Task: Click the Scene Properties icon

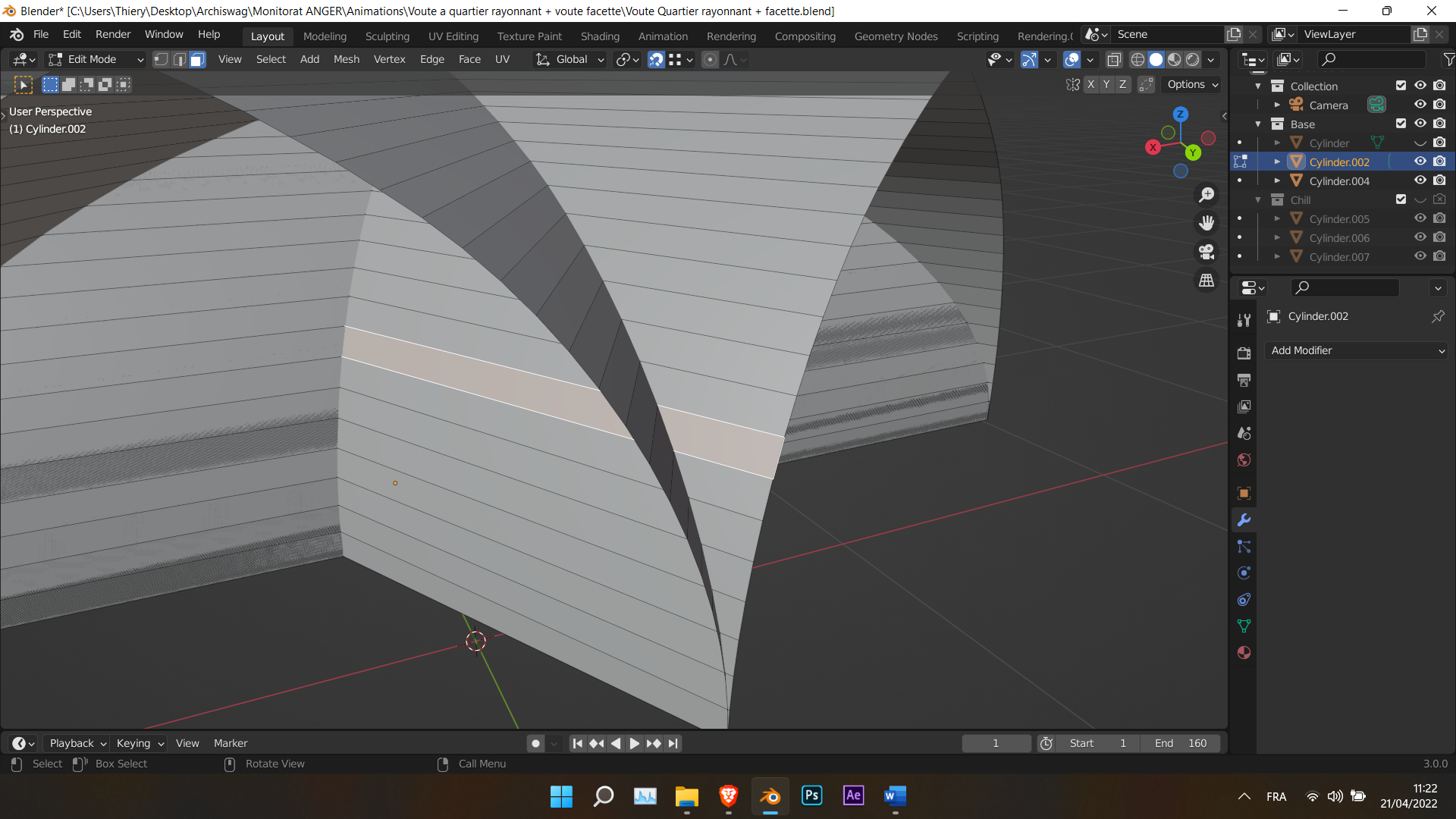Action: [x=1244, y=433]
